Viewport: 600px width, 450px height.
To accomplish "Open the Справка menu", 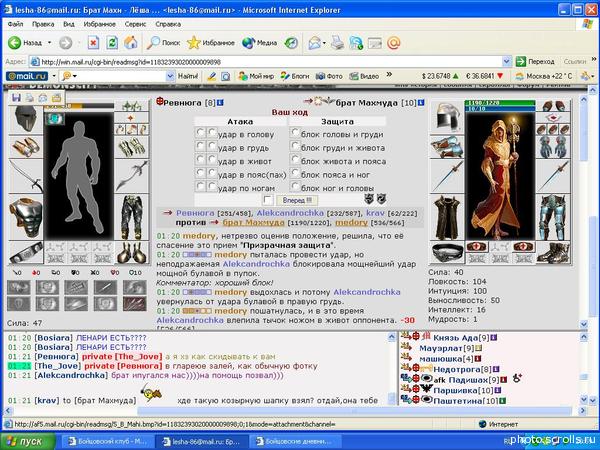I will [x=168, y=24].
